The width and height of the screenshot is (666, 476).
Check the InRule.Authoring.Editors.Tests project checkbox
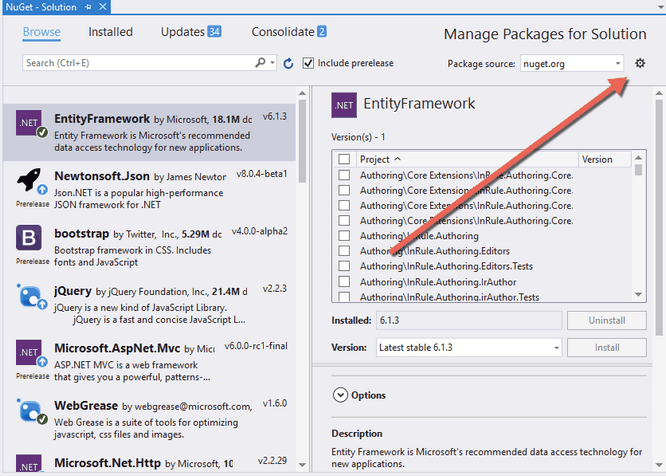[345, 266]
